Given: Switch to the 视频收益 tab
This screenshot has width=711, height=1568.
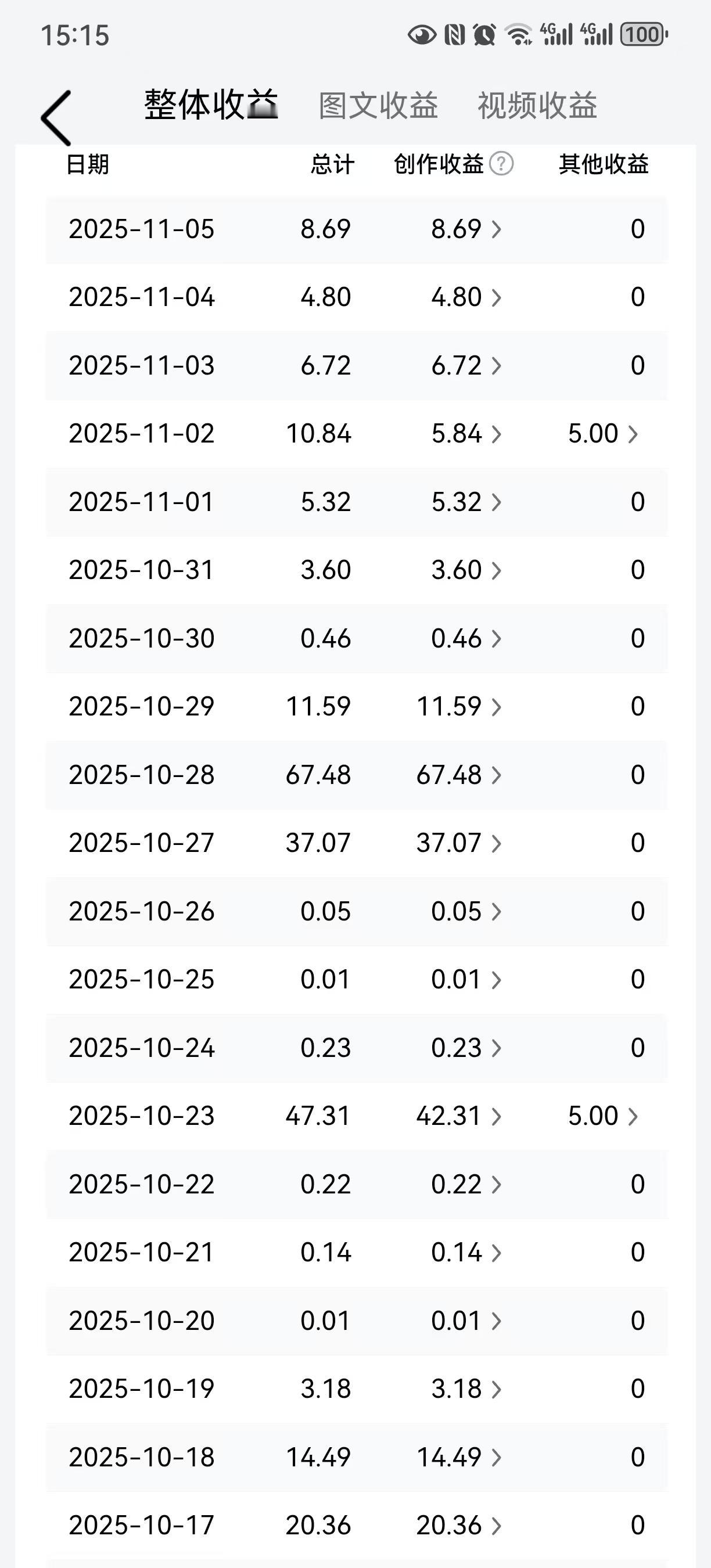Looking at the screenshot, I should [537, 106].
